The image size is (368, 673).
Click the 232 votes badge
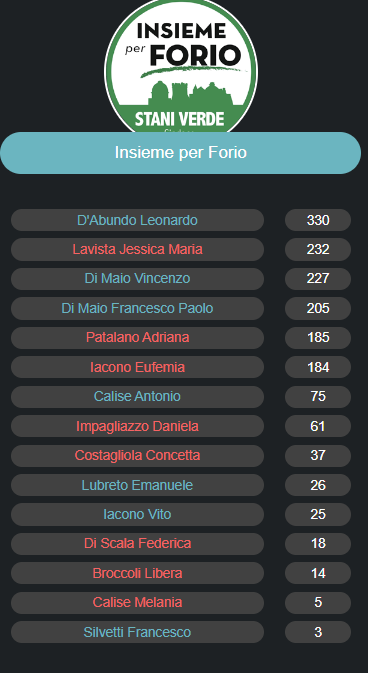click(318, 249)
